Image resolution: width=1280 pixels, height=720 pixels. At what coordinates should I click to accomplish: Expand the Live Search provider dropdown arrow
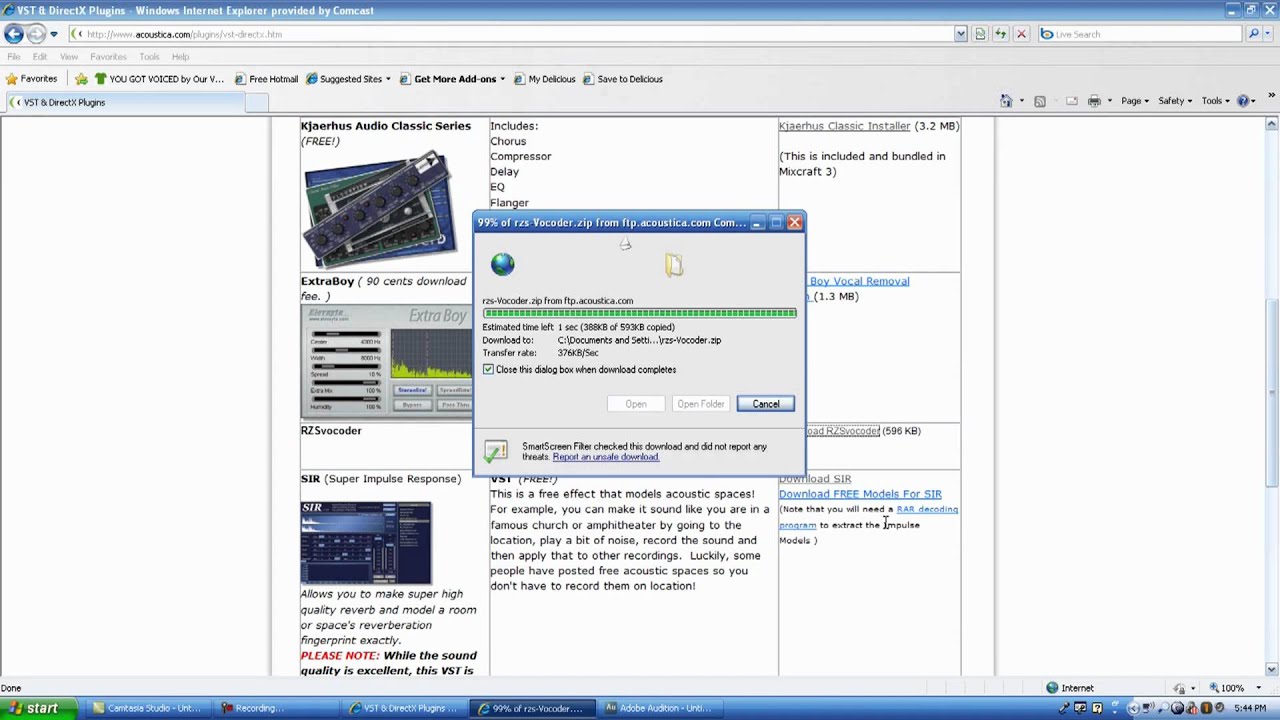(x=1268, y=34)
